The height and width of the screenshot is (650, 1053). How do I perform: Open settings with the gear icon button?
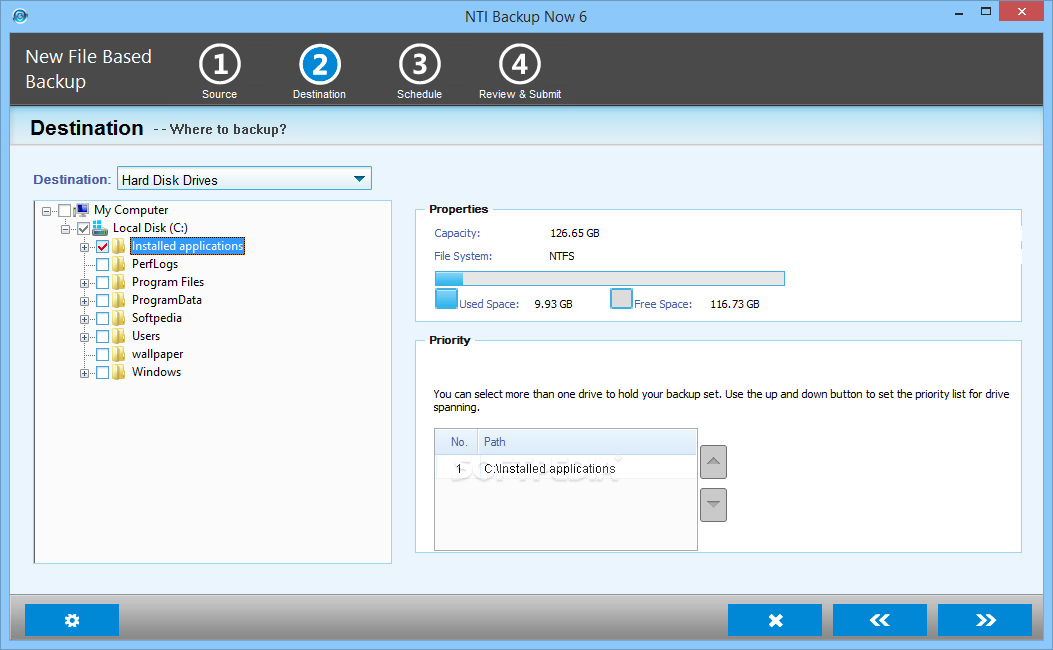(x=72, y=620)
